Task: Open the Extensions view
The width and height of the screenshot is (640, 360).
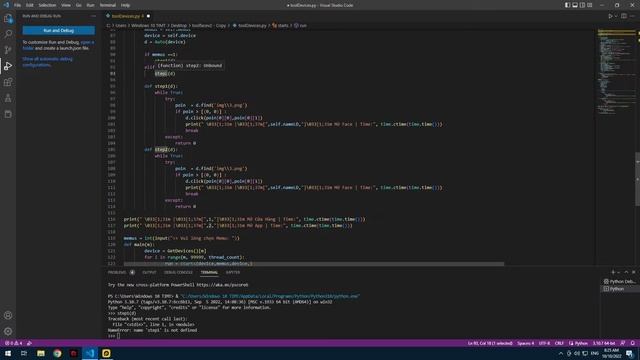Action: click(8, 82)
